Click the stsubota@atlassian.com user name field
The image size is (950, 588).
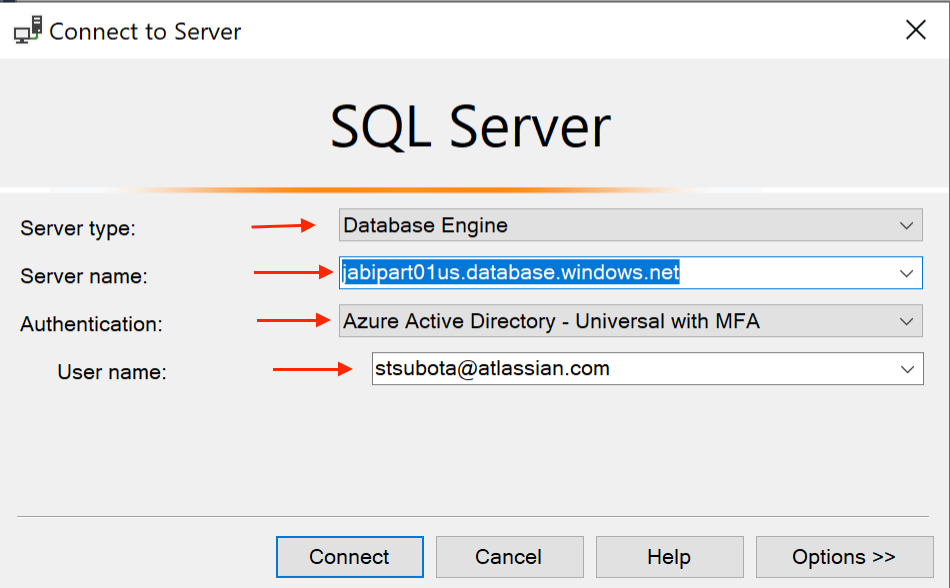(x=648, y=369)
